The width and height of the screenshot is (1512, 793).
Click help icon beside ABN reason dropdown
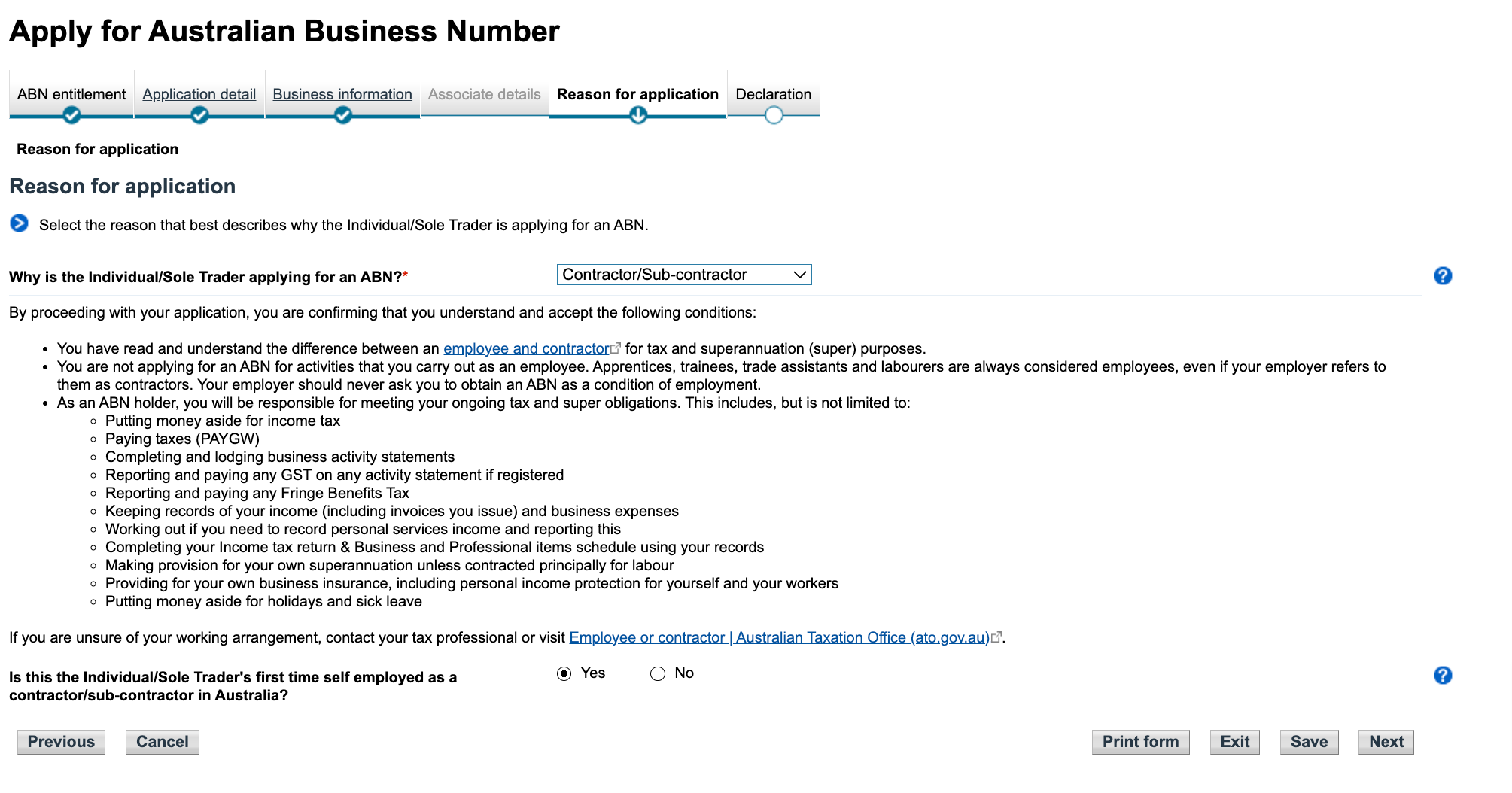click(1442, 276)
